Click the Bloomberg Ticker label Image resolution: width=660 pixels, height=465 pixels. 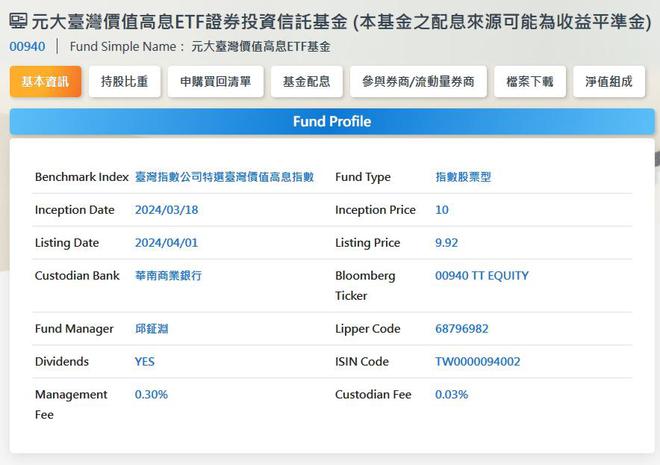click(x=365, y=286)
